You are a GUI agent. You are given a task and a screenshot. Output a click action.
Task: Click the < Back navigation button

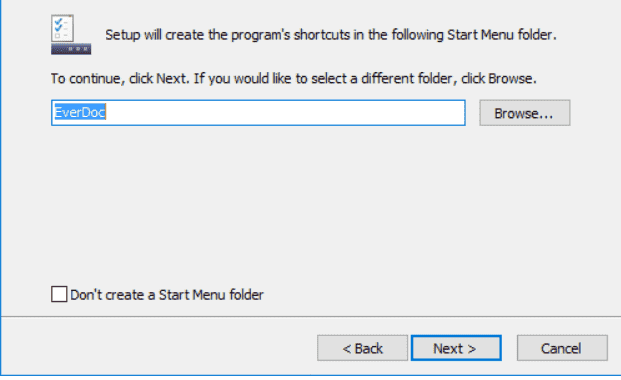[362, 348]
